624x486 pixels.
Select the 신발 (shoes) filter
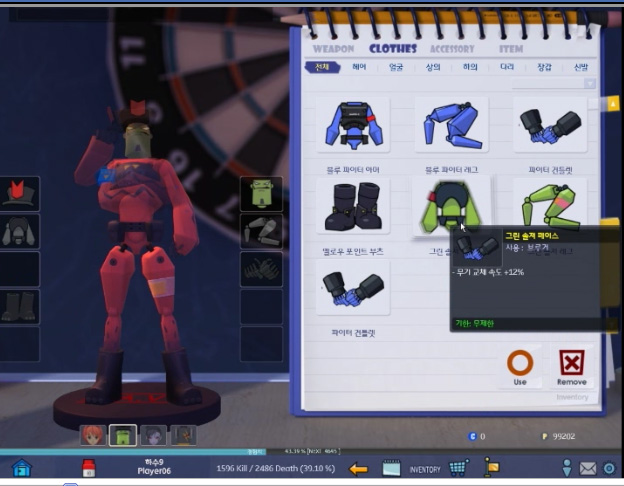[x=581, y=67]
